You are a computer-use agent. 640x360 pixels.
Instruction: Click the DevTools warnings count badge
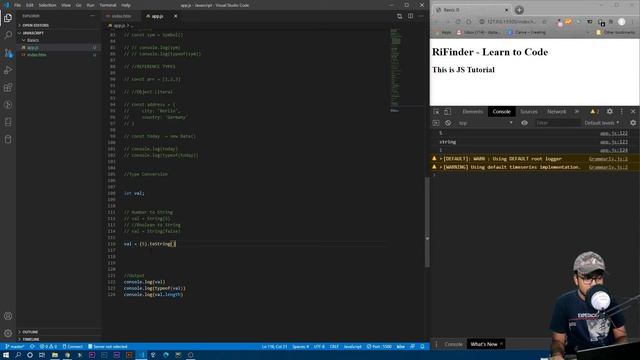coord(595,111)
